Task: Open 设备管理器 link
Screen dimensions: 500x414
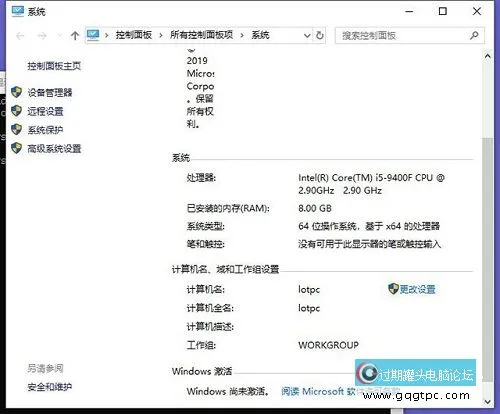Action: click(x=50, y=92)
